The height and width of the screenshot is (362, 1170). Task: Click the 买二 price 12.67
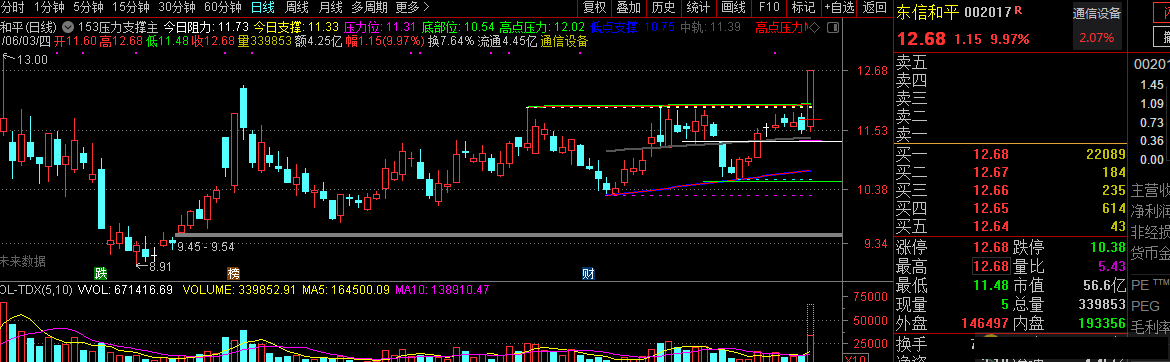[990, 172]
